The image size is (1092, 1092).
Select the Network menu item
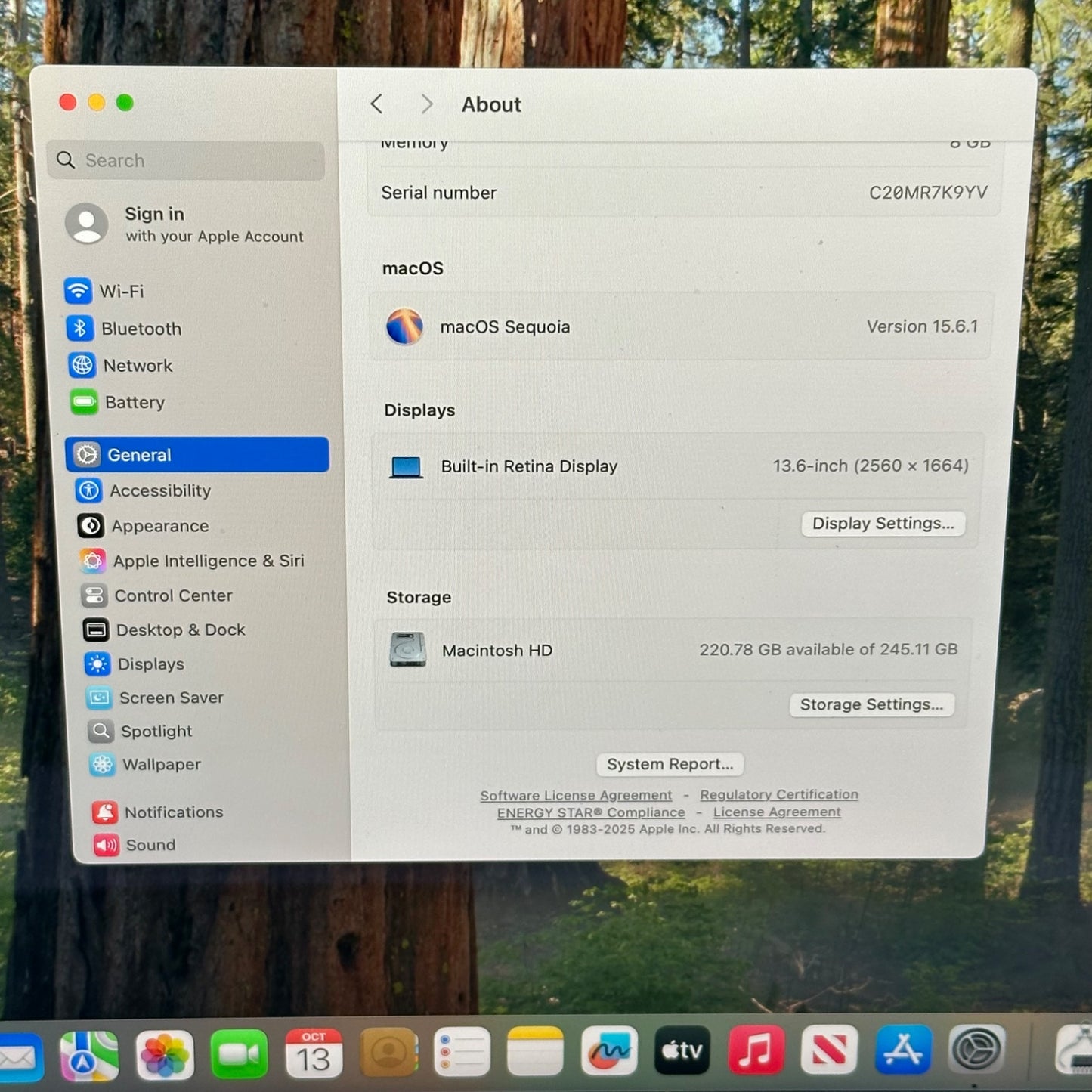click(138, 366)
